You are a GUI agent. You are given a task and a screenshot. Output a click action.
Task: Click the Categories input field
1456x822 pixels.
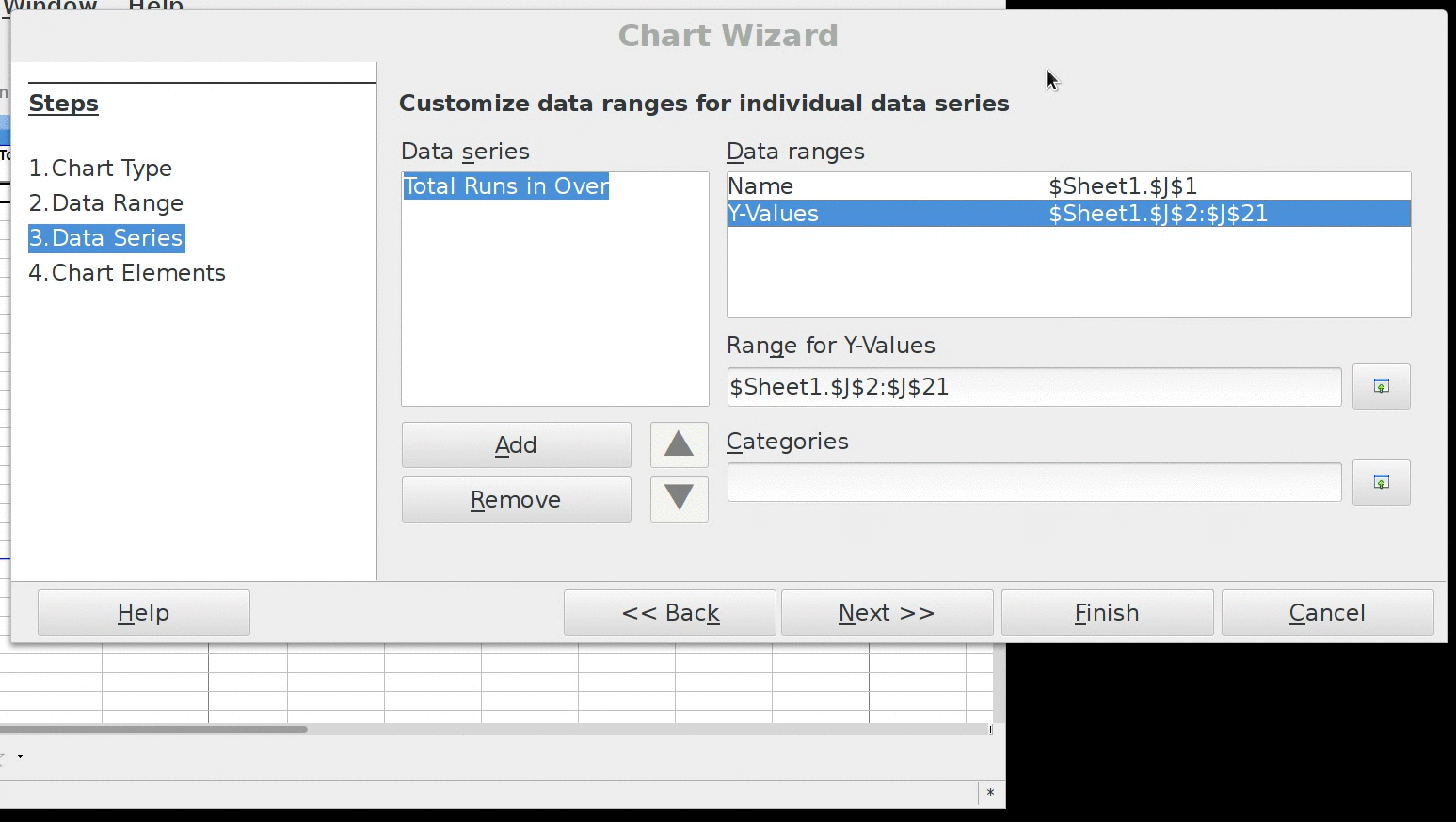click(1033, 483)
